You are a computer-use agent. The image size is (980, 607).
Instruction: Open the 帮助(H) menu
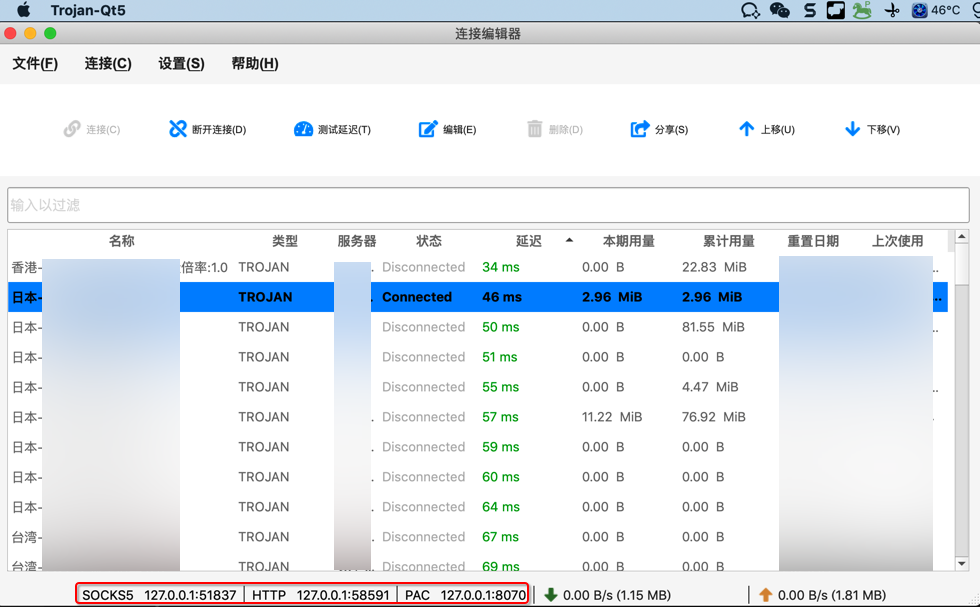tap(255, 63)
